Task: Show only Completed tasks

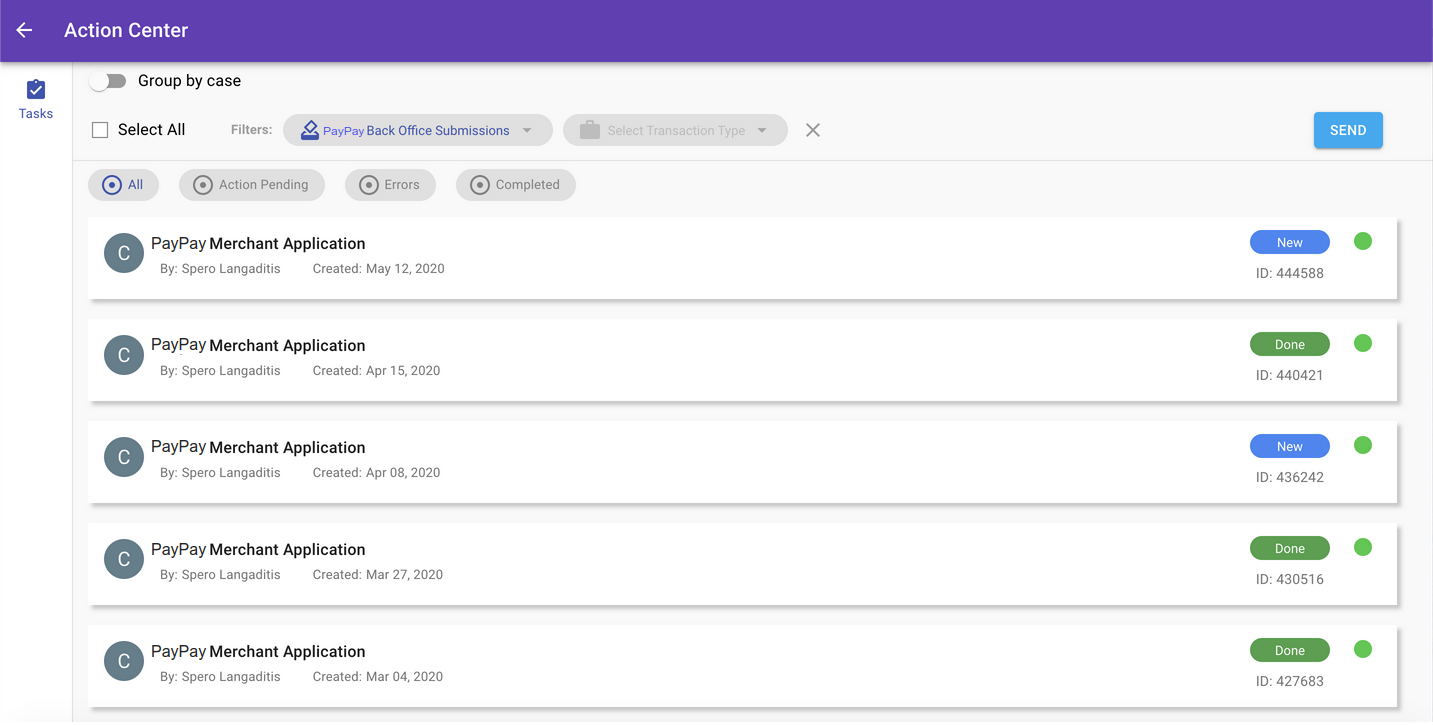Action: [516, 185]
